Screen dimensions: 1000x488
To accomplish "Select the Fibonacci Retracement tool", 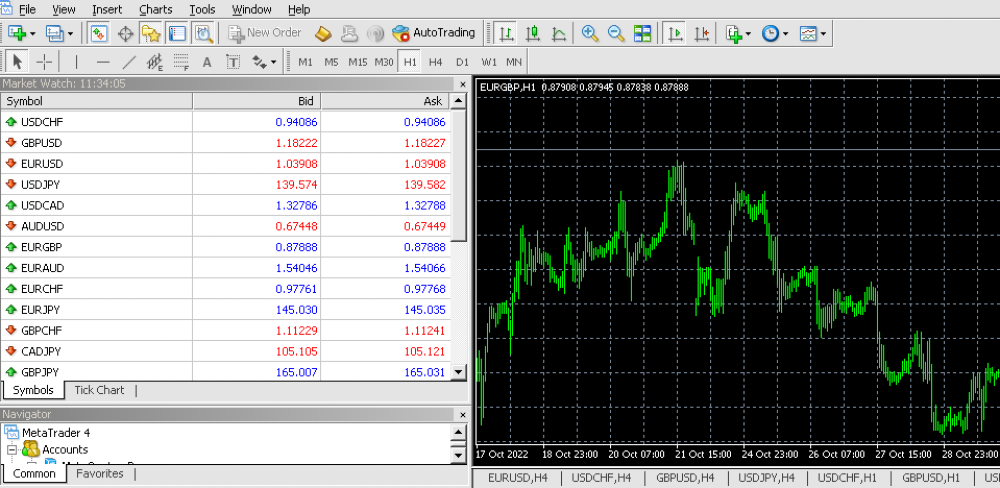I will pos(182,62).
